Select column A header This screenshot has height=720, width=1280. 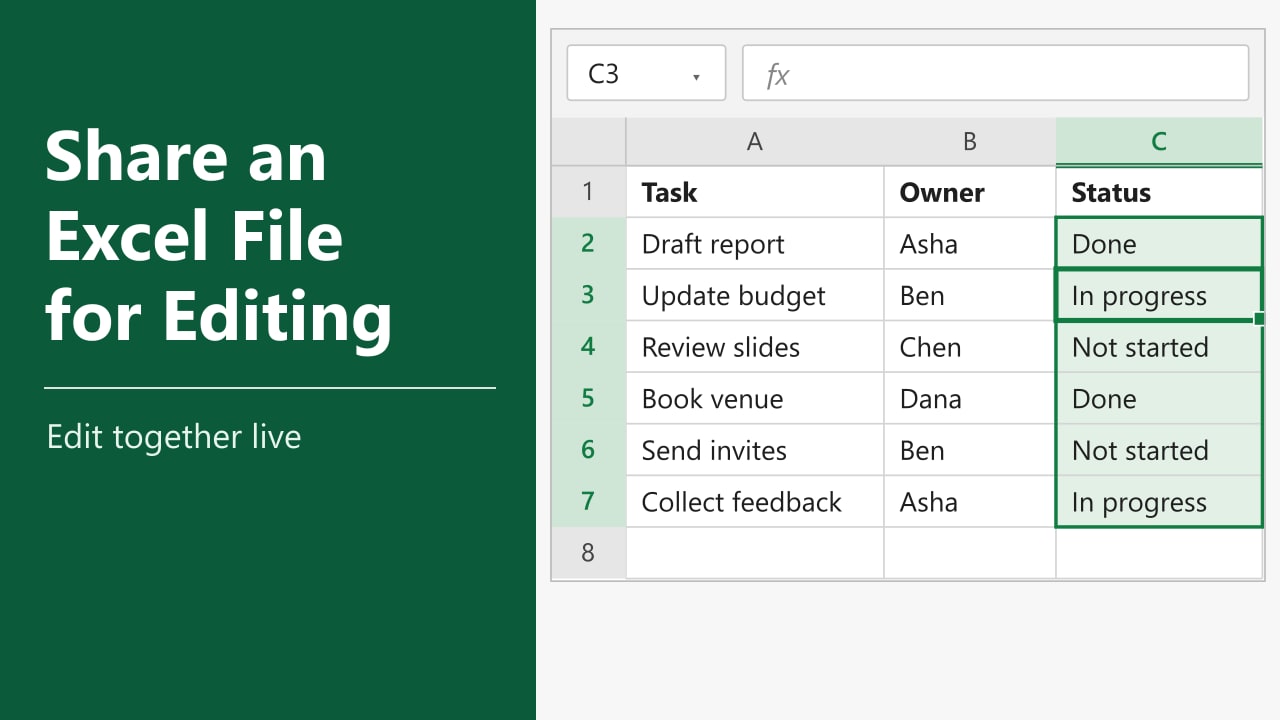pyautogui.click(x=755, y=142)
